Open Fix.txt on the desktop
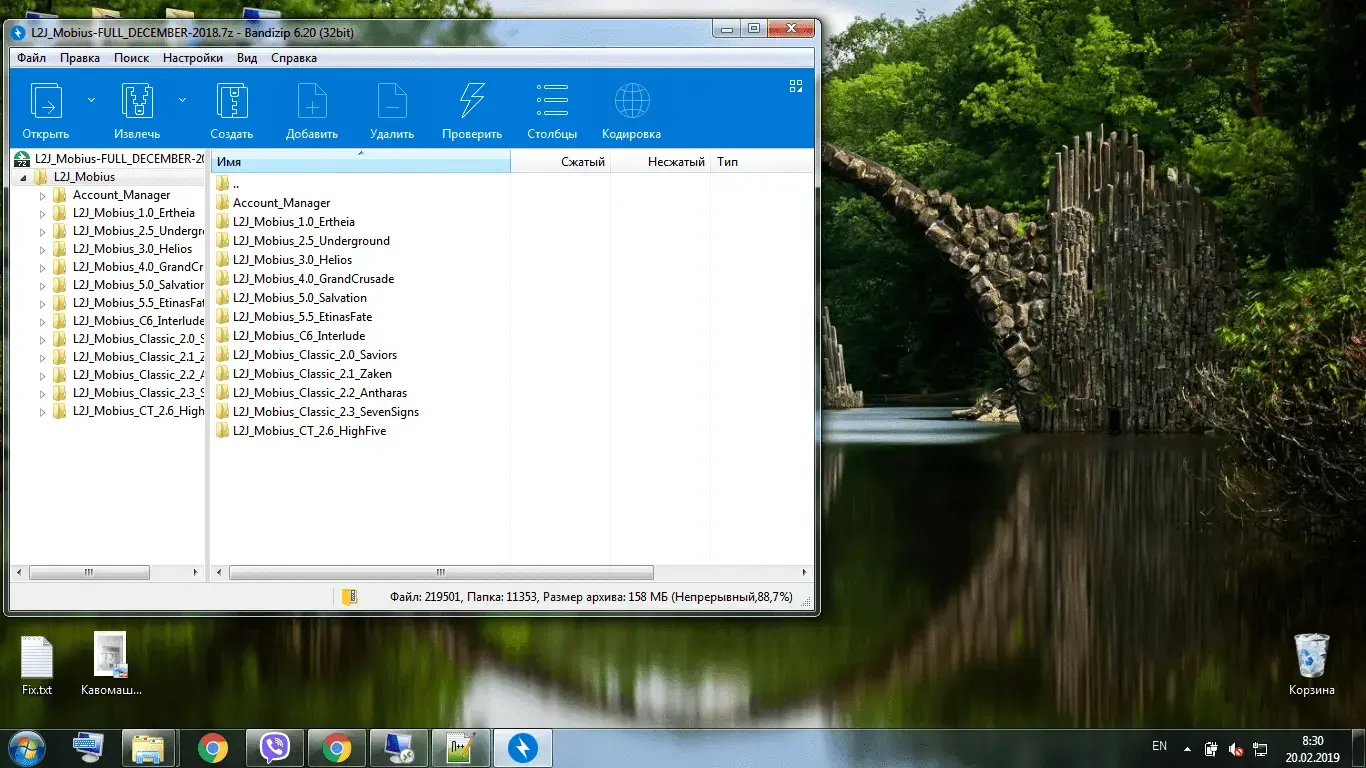The height and width of the screenshot is (768, 1366). 37,665
